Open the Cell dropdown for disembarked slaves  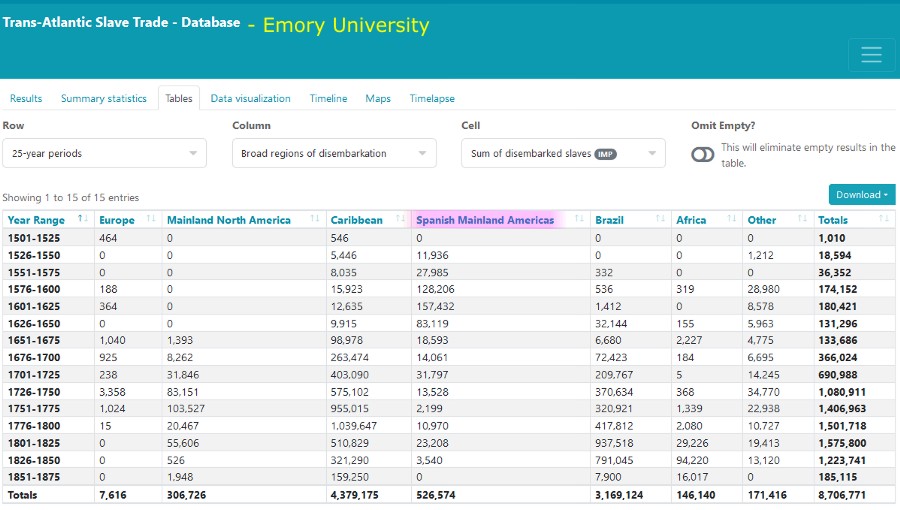(563, 153)
